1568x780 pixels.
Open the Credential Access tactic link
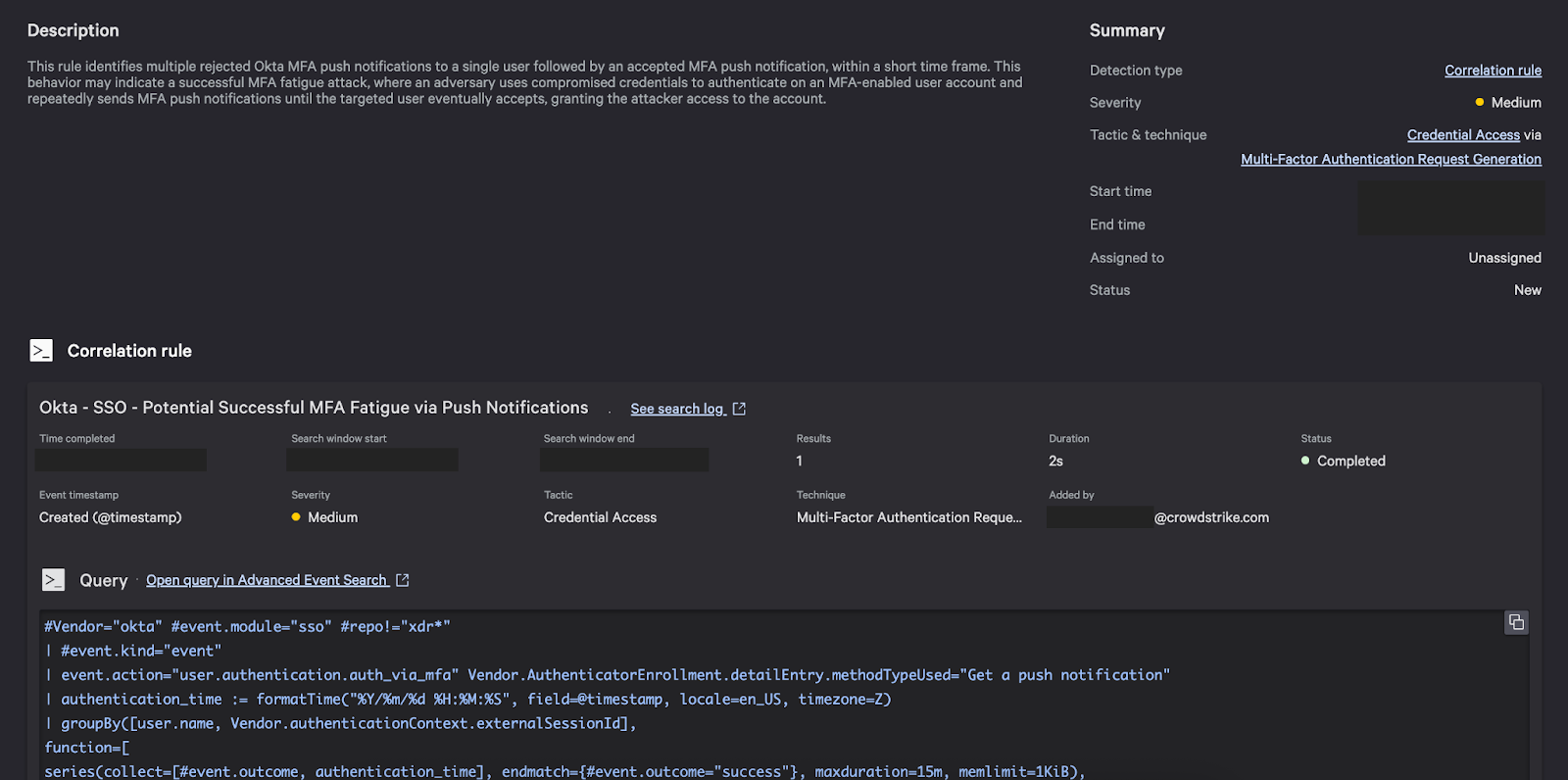[1463, 135]
